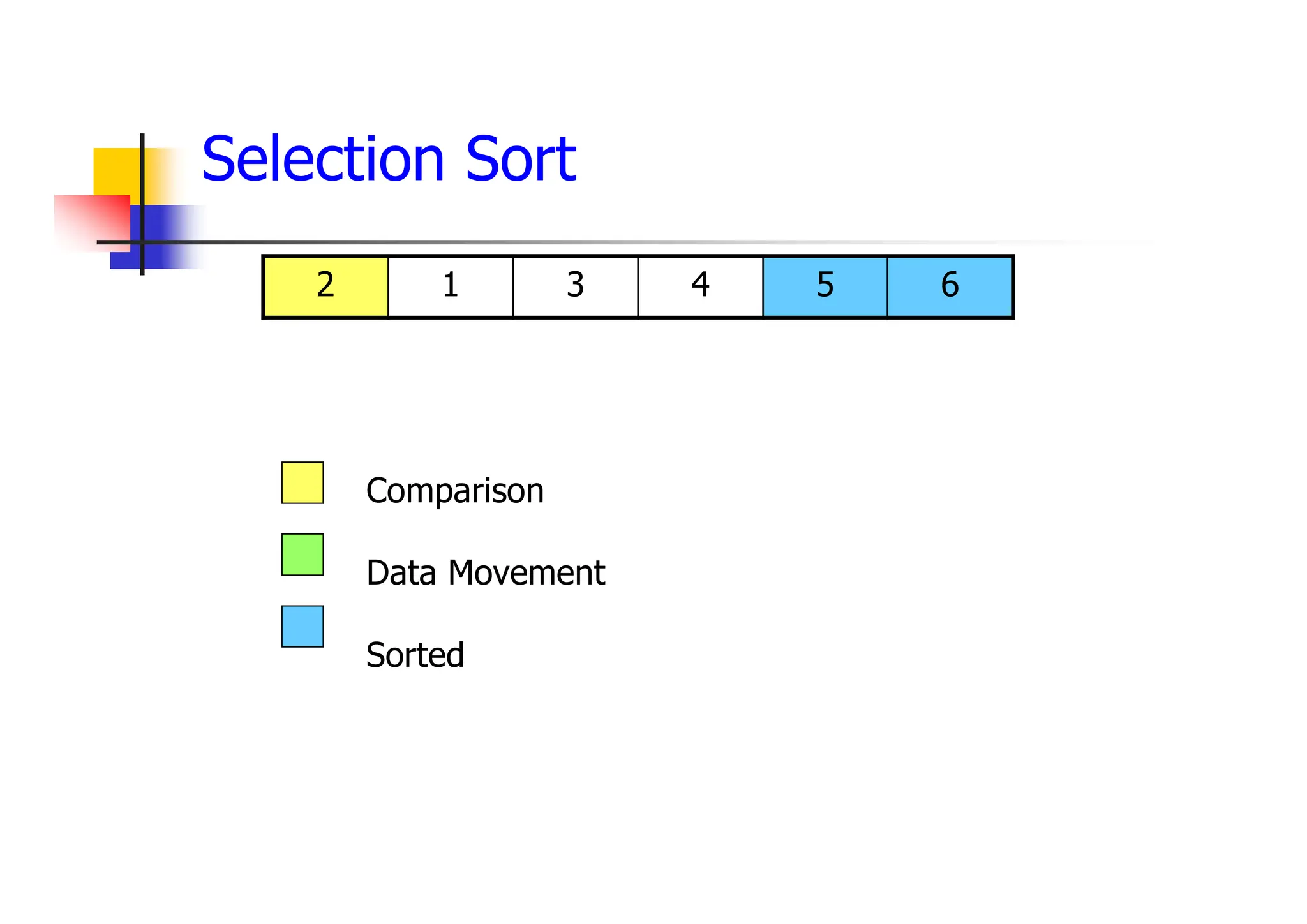Image resolution: width=1307 pixels, height=924 pixels.
Task: Select the array cell containing 1
Action: [x=451, y=286]
